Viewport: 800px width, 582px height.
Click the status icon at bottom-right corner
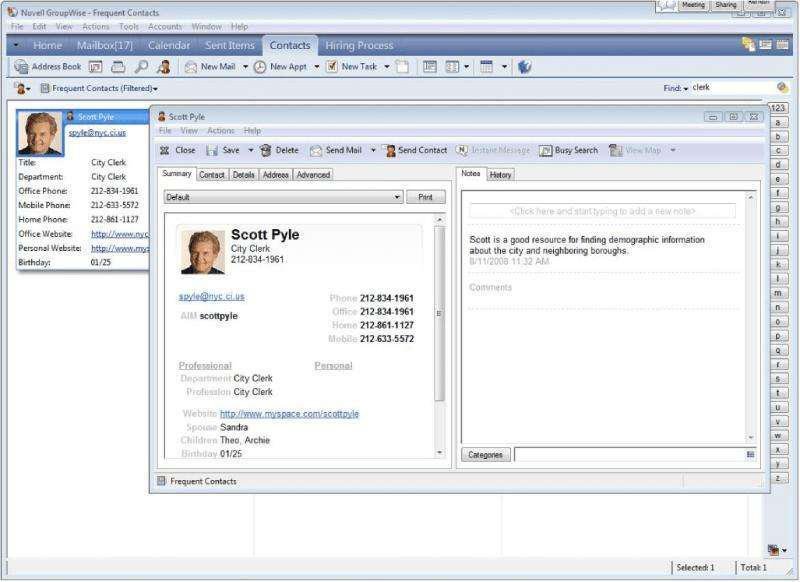[773, 550]
